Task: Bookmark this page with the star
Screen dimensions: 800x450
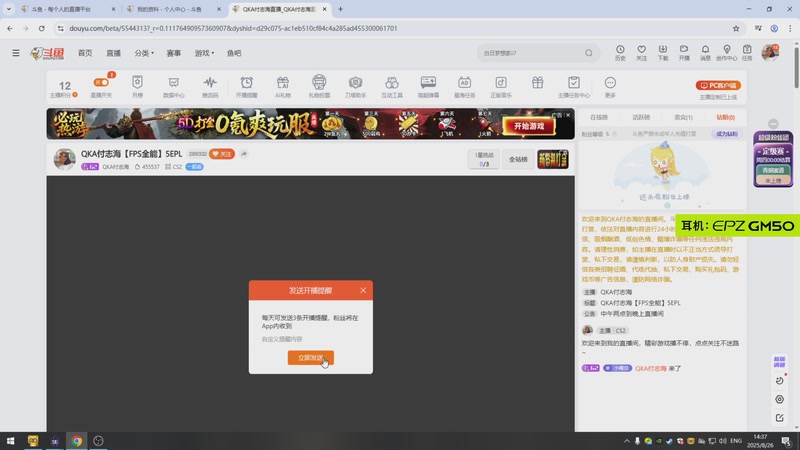Action: [x=736, y=29]
